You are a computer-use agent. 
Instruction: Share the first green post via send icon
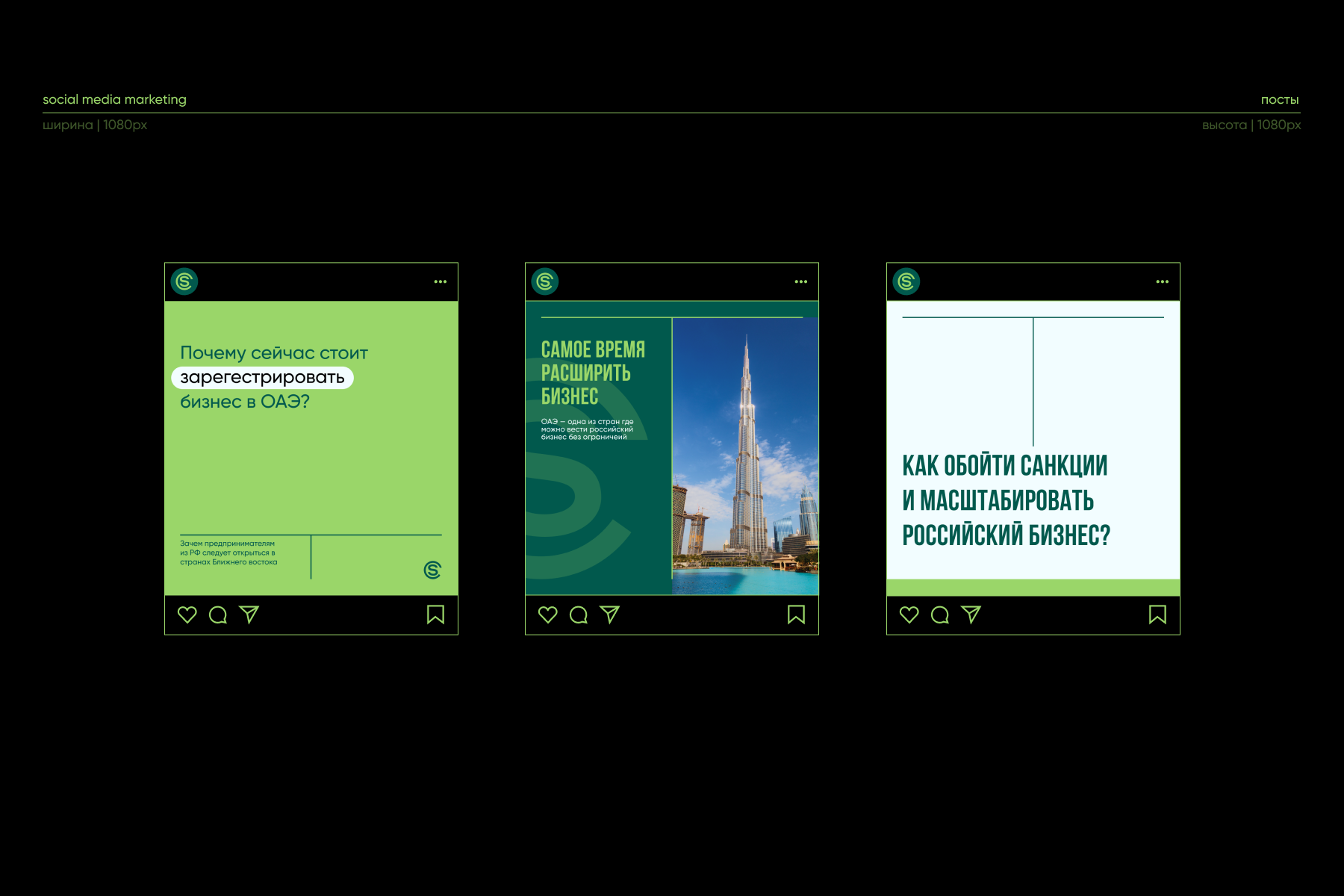pyautogui.click(x=249, y=615)
